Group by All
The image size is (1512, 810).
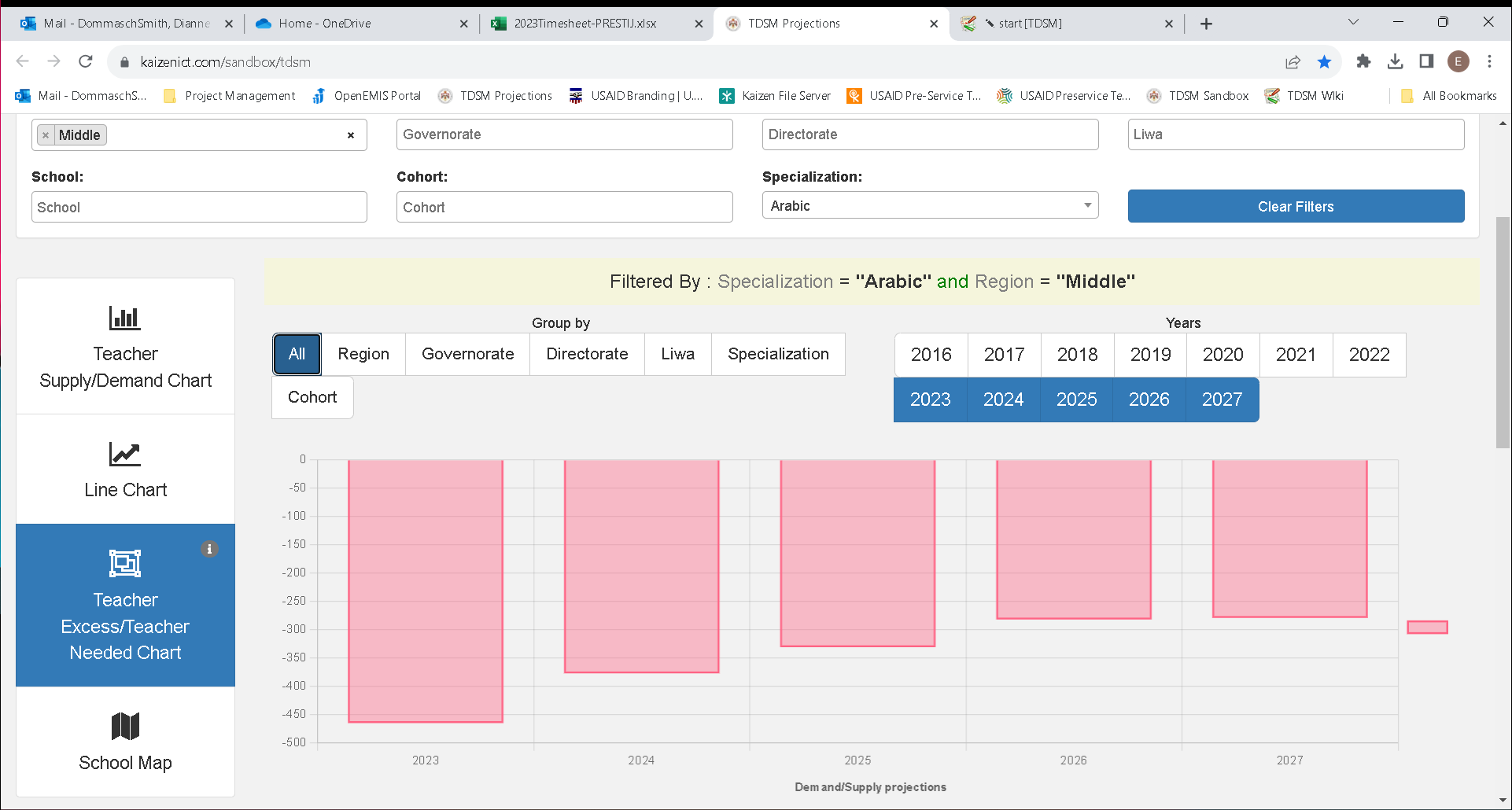pyautogui.click(x=297, y=354)
